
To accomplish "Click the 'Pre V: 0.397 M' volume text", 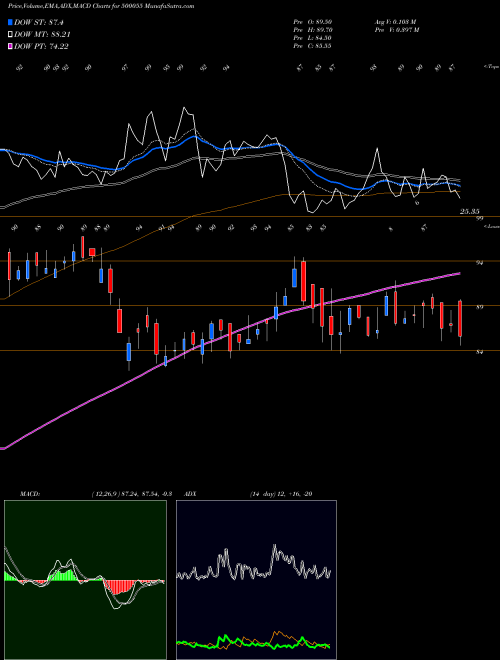I will point(397,30).
